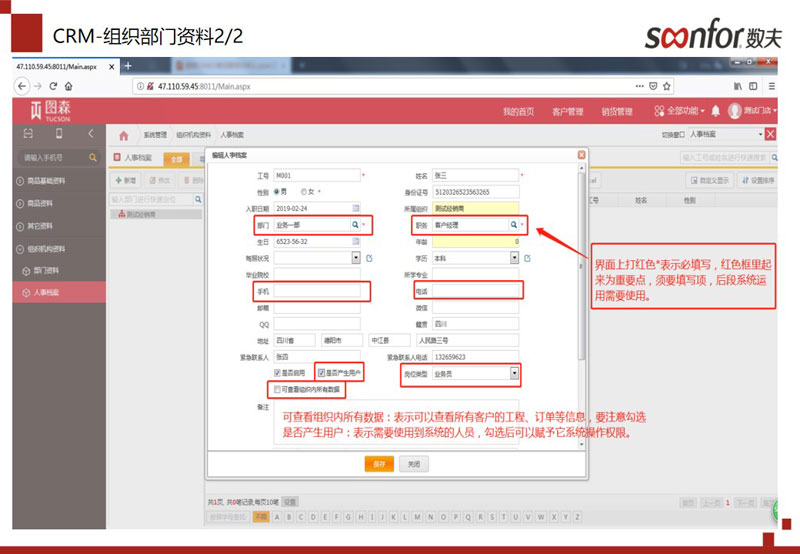The image size is (800, 554).
Task: Open the calendar picker for 入职日期
Action: point(354,208)
